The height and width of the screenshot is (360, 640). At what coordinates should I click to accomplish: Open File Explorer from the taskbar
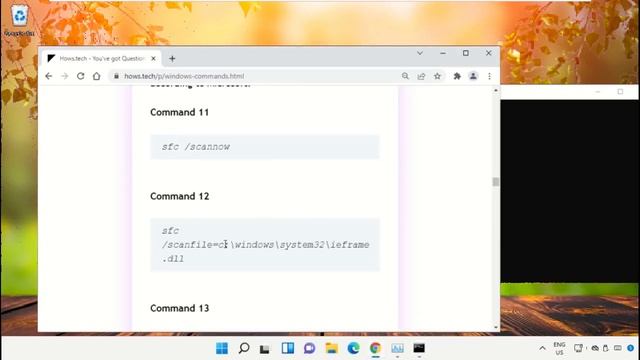pyautogui.click(x=331, y=348)
